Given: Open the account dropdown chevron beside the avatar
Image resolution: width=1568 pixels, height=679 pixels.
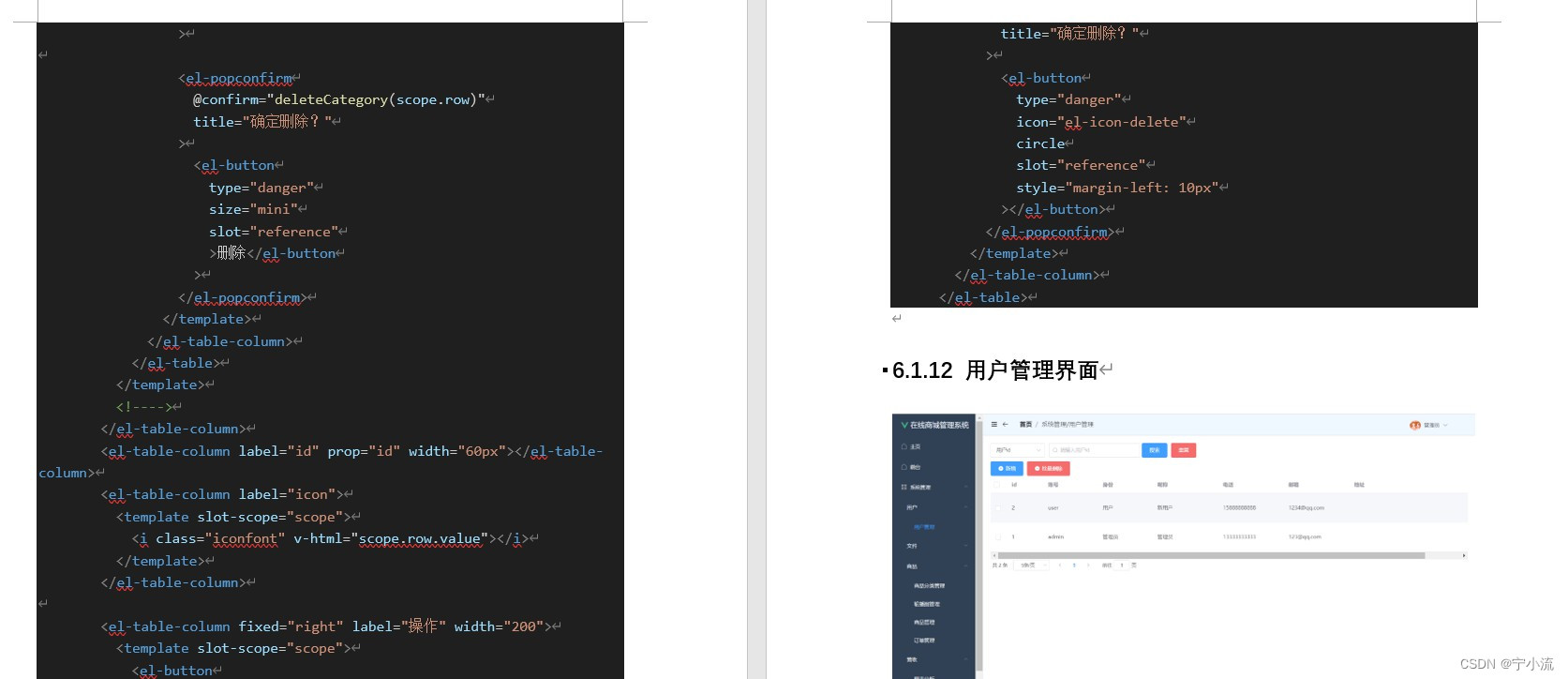Looking at the screenshot, I should (1445, 425).
